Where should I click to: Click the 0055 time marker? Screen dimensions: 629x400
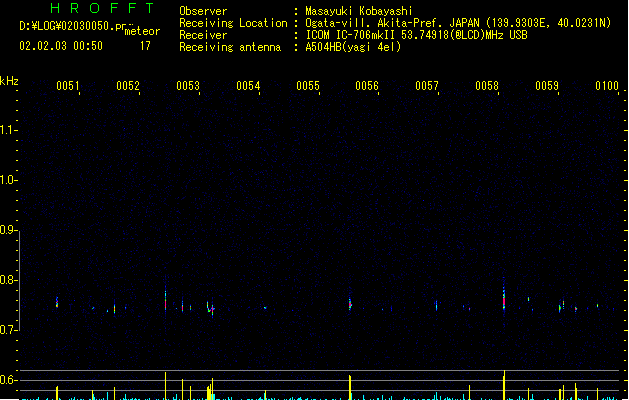point(308,86)
